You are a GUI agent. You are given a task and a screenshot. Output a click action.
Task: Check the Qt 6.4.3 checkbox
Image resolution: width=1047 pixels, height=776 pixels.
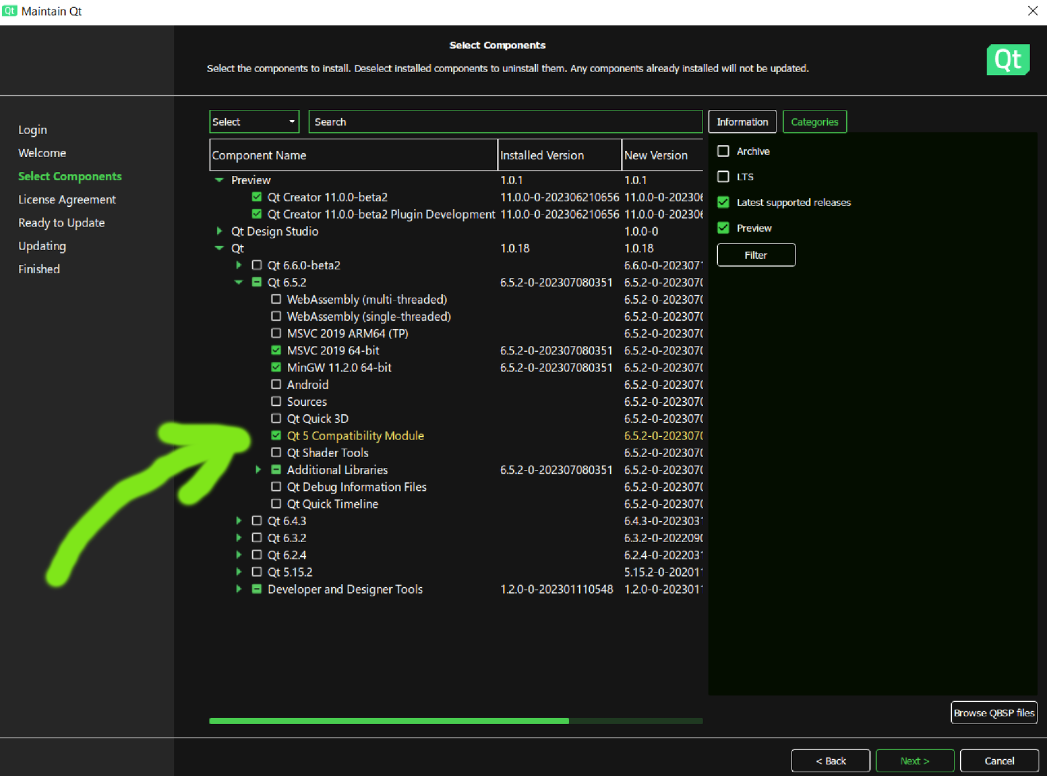(x=256, y=521)
